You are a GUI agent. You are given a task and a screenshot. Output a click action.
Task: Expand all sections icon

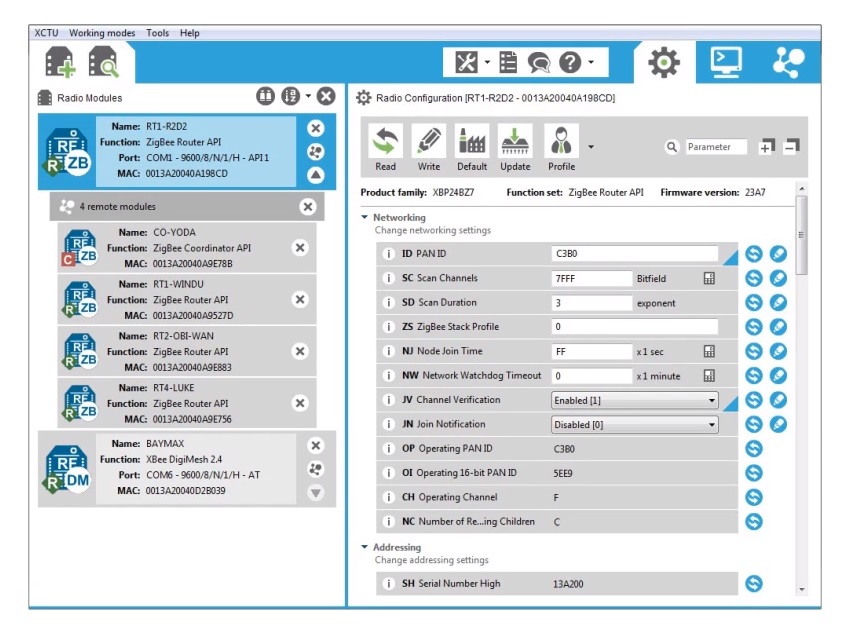767,146
